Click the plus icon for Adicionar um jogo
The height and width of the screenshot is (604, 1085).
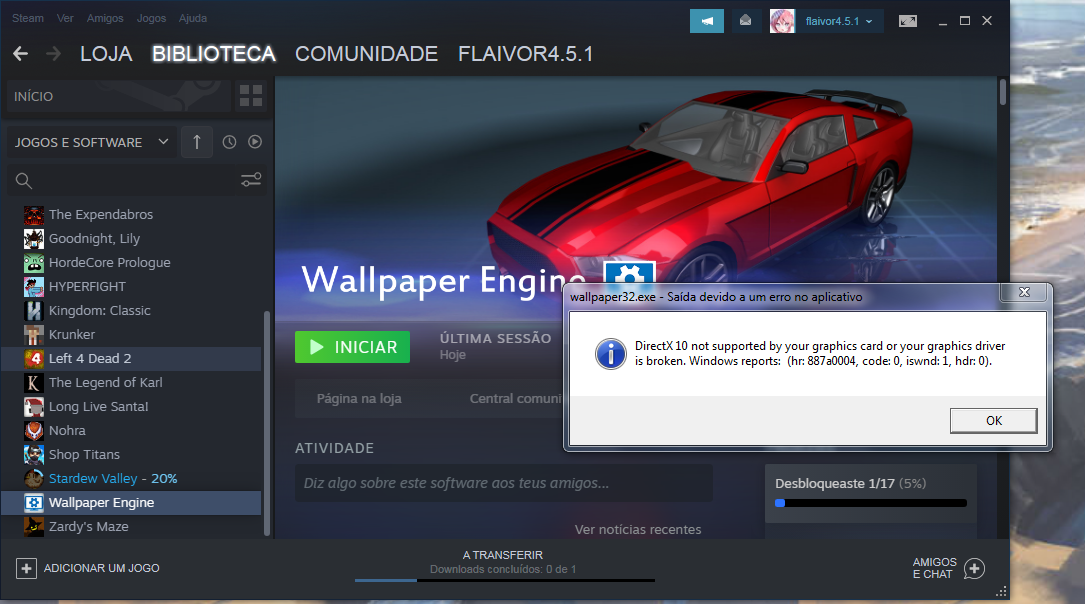pos(26,568)
